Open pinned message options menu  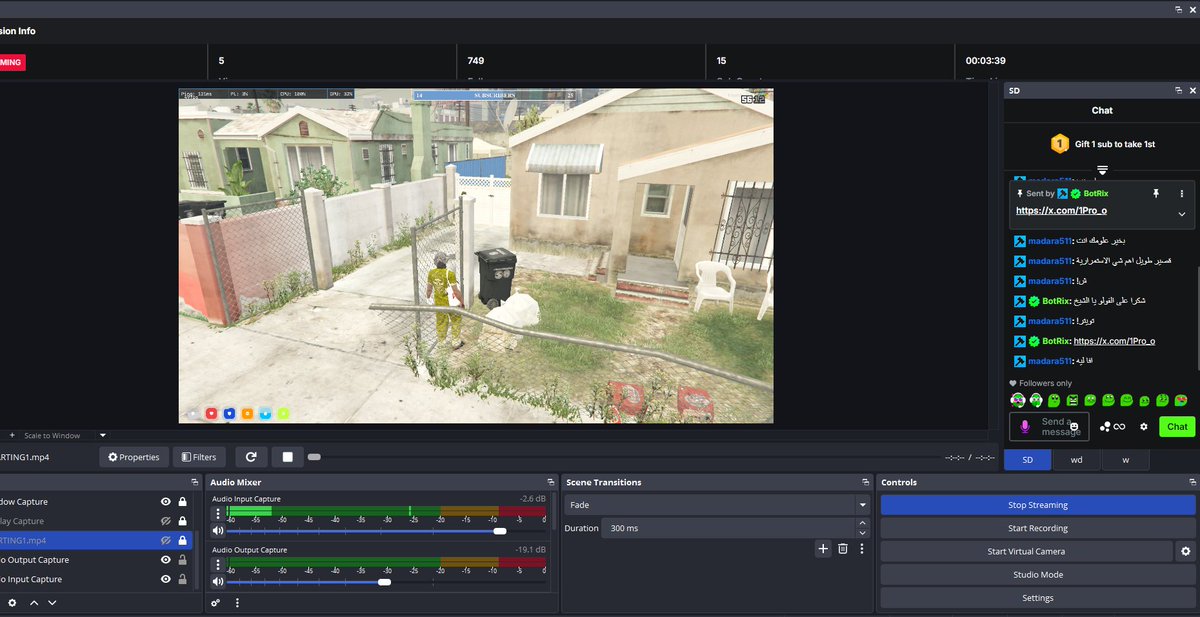click(x=1181, y=193)
